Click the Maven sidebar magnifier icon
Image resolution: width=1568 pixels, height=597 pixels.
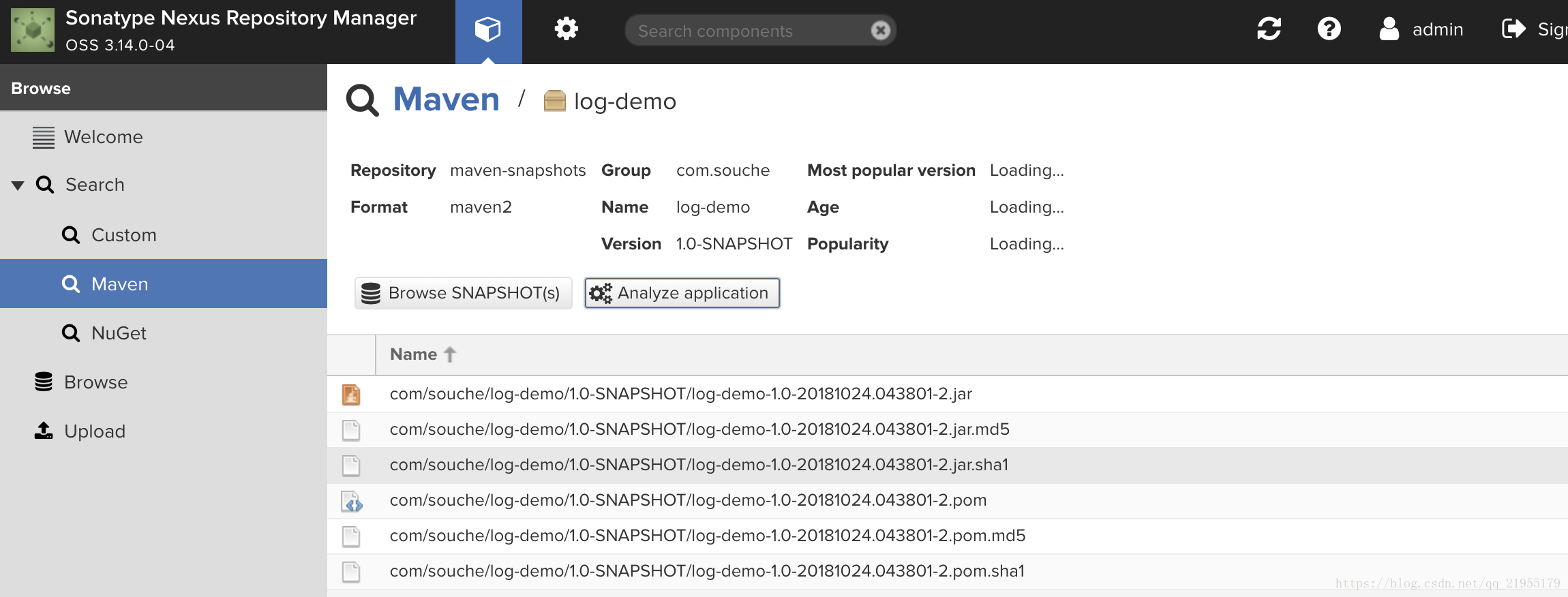[x=71, y=284]
